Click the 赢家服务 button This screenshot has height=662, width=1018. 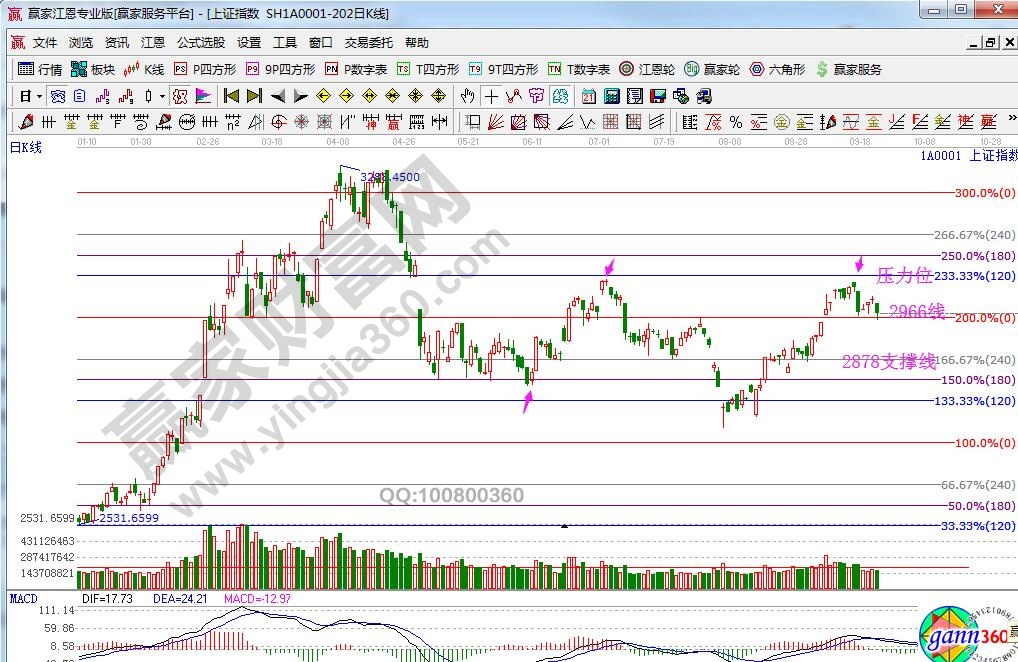[848, 70]
